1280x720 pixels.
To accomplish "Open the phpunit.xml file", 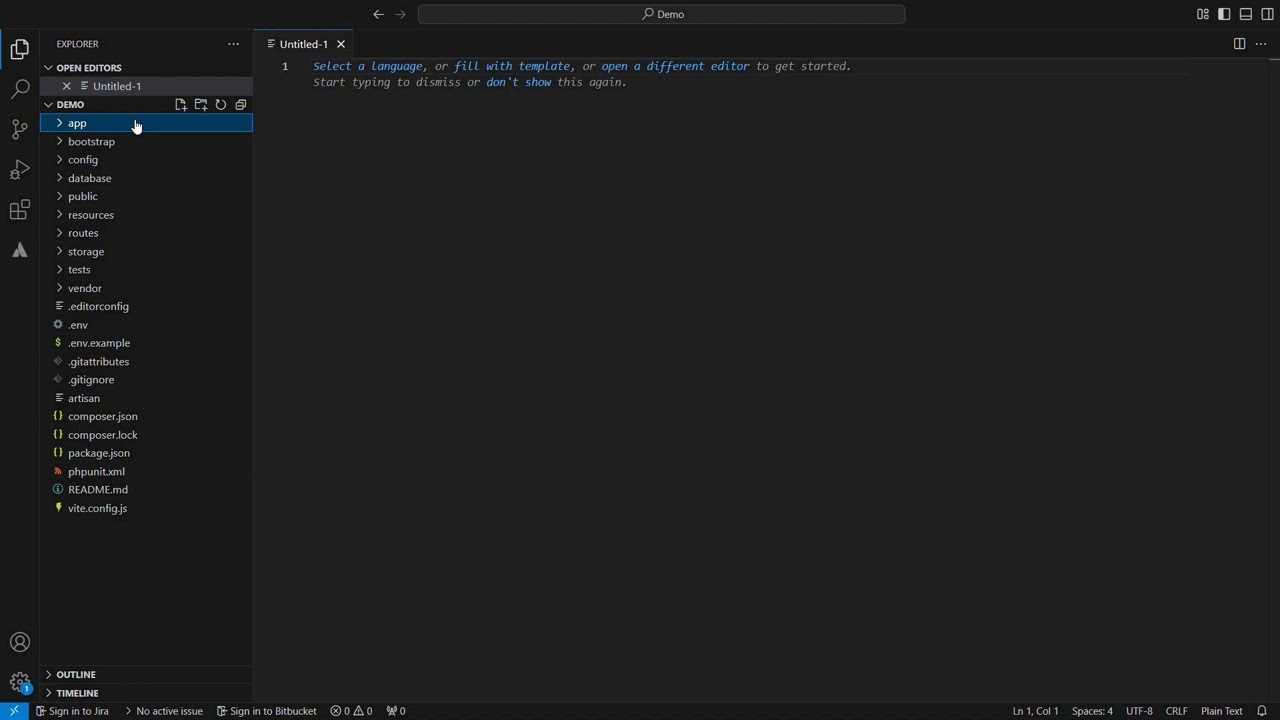I will click(146, 471).
